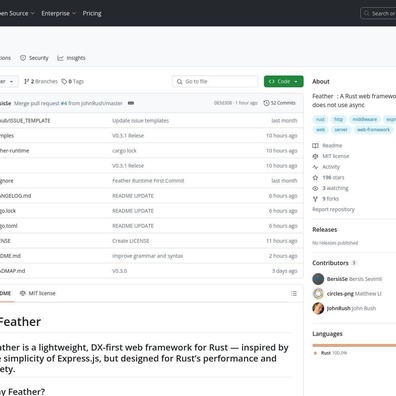
Task: Click the tag icon beside 0 Tags
Action: (64, 81)
